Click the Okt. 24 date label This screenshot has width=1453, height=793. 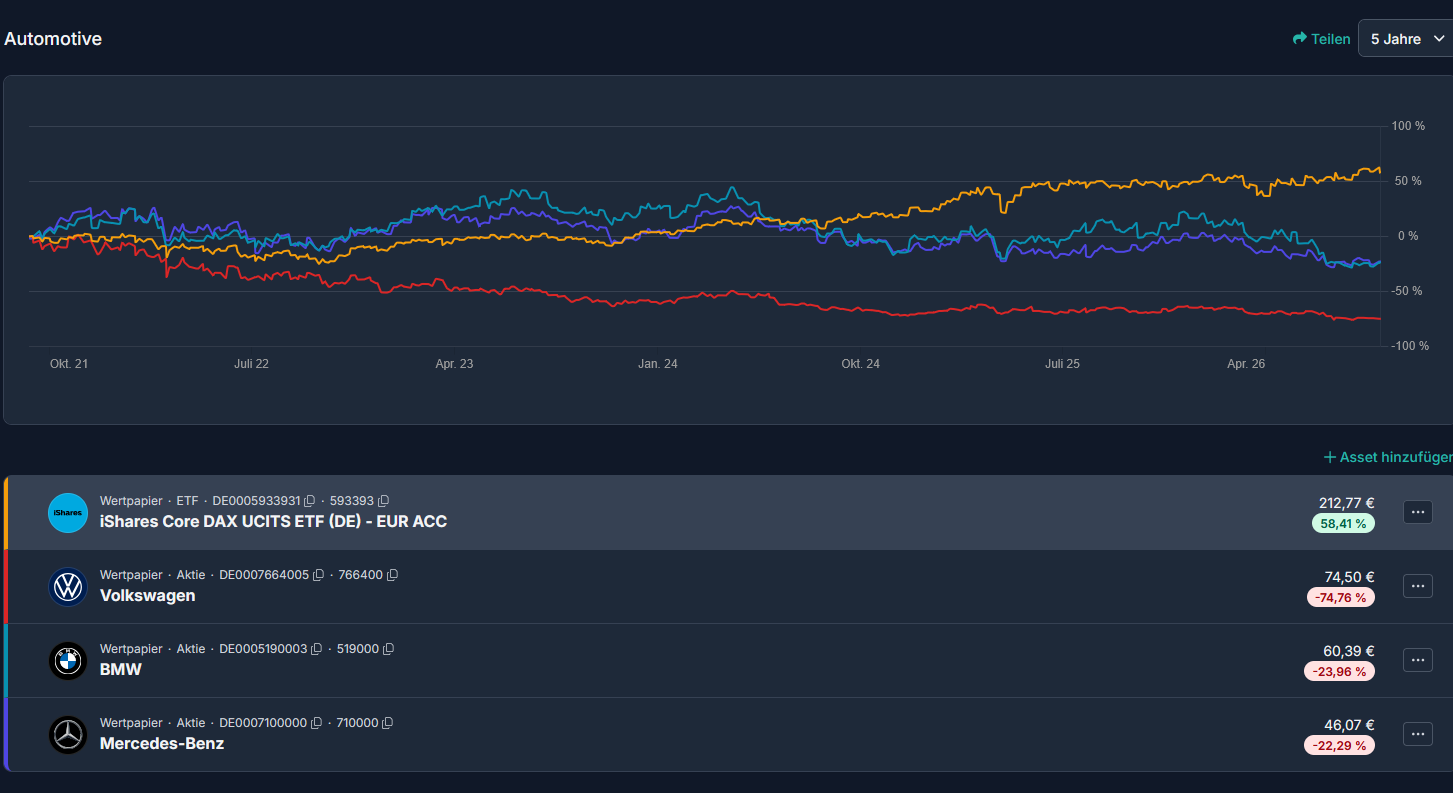click(861, 364)
